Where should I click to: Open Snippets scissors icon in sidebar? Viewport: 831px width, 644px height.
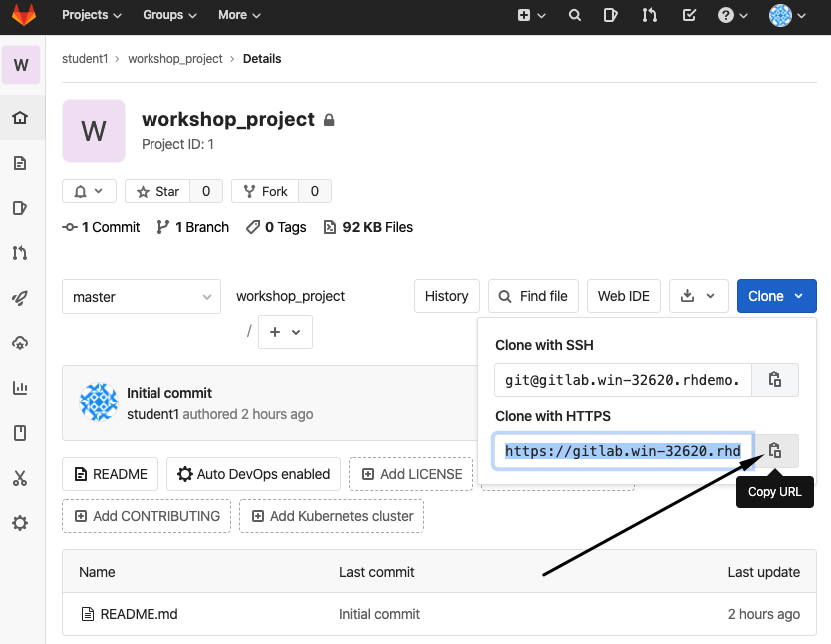point(20,478)
